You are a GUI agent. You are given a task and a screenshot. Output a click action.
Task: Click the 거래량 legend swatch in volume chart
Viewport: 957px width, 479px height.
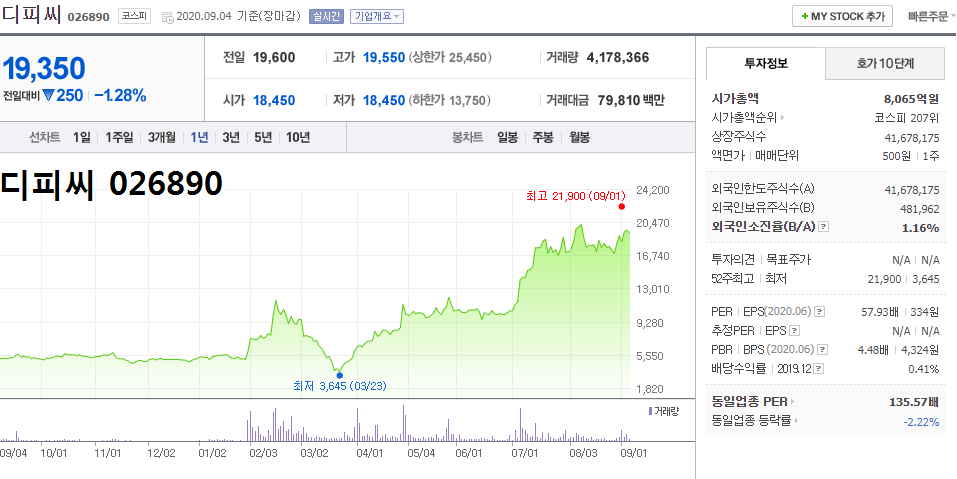click(650, 411)
